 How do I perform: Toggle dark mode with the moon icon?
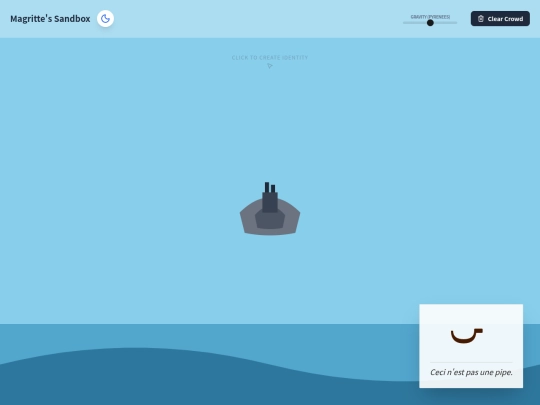point(105,19)
